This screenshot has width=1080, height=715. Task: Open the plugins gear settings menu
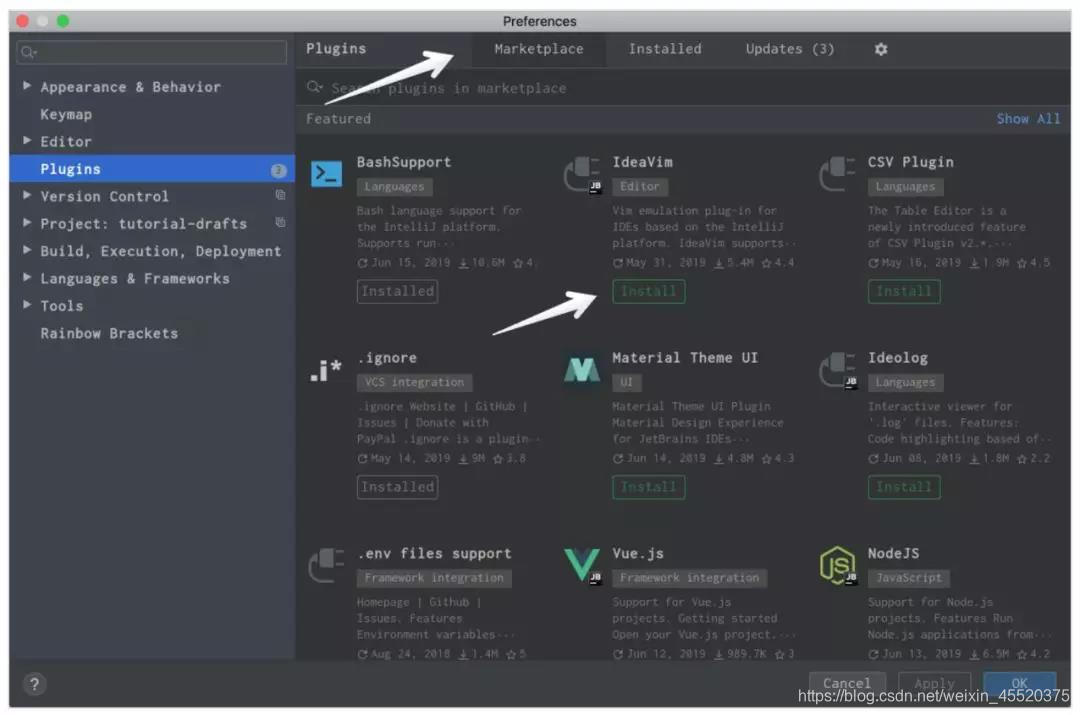point(881,49)
